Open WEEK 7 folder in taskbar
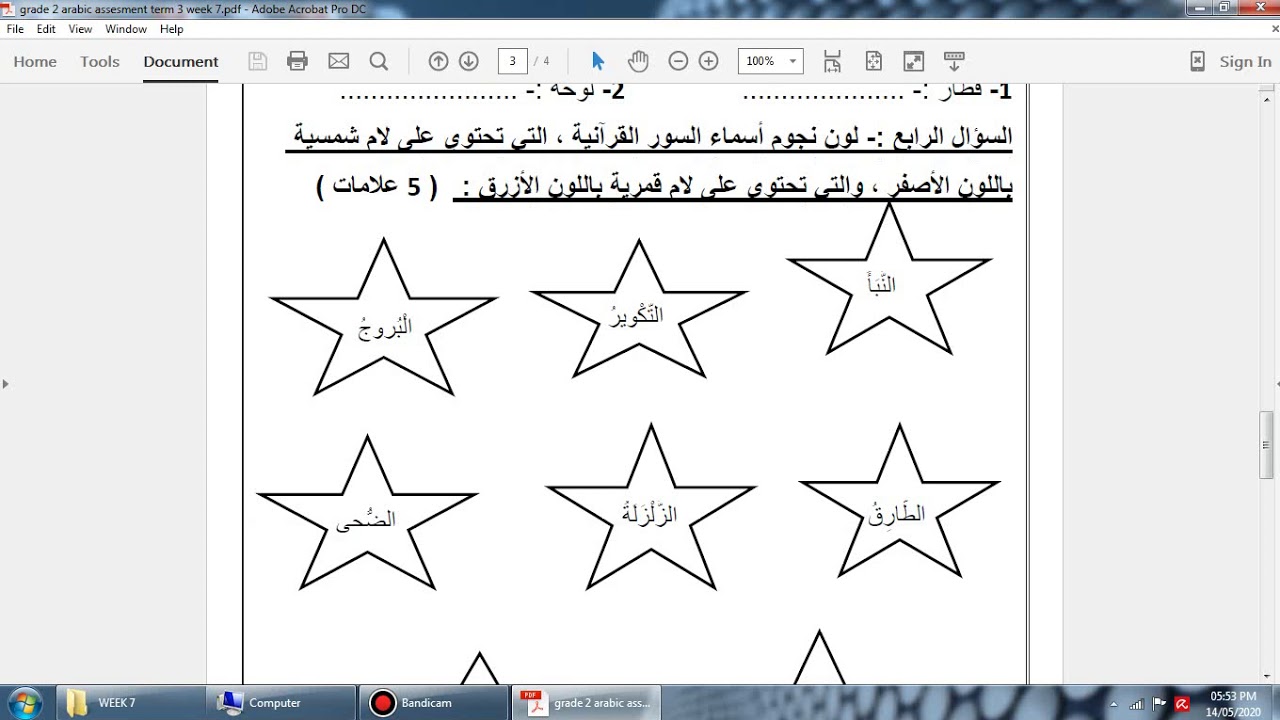This screenshot has height=720, width=1280. point(129,703)
